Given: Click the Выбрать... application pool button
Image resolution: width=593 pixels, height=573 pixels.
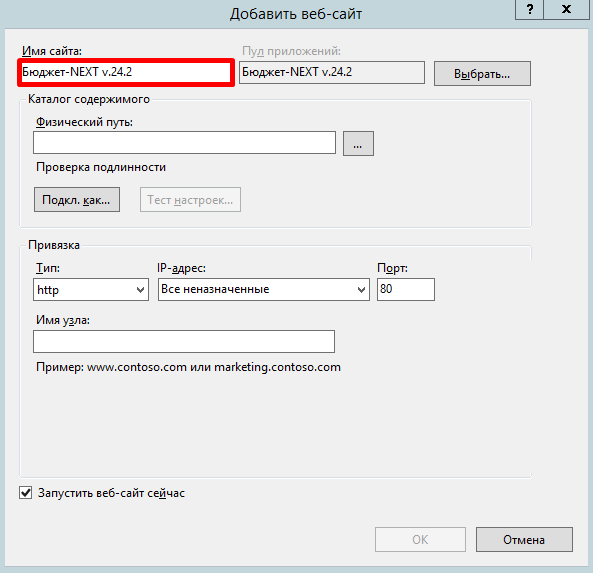Looking at the screenshot, I should (x=482, y=73).
